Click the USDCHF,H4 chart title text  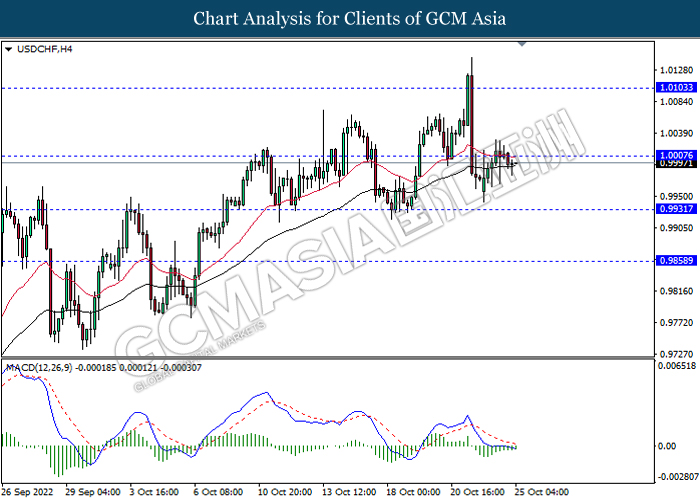point(44,49)
